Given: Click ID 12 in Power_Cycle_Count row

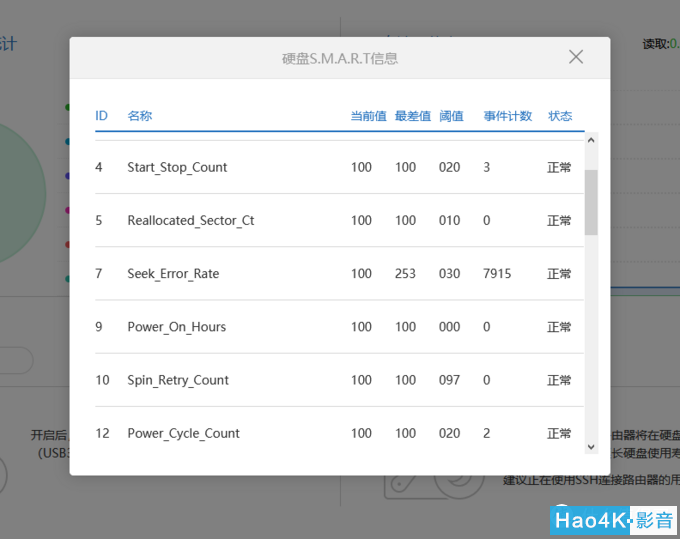Looking at the screenshot, I should [x=102, y=433].
